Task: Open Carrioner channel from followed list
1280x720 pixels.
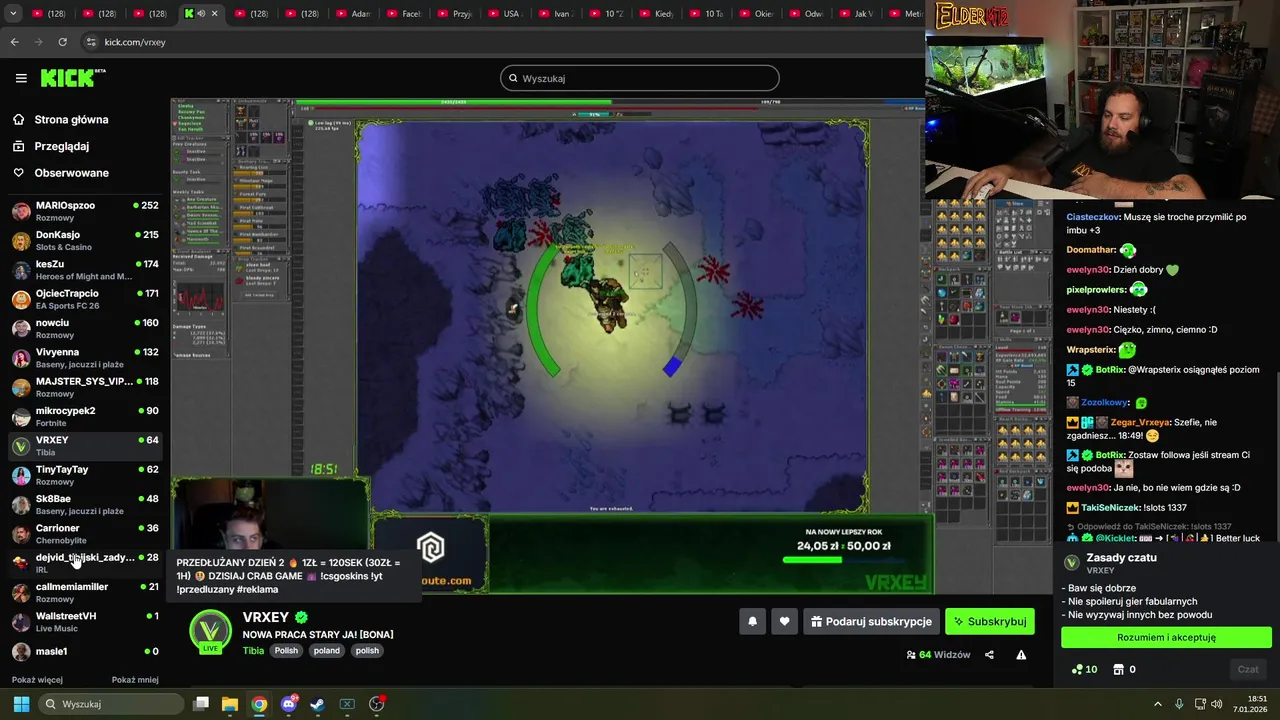Action: point(85,534)
